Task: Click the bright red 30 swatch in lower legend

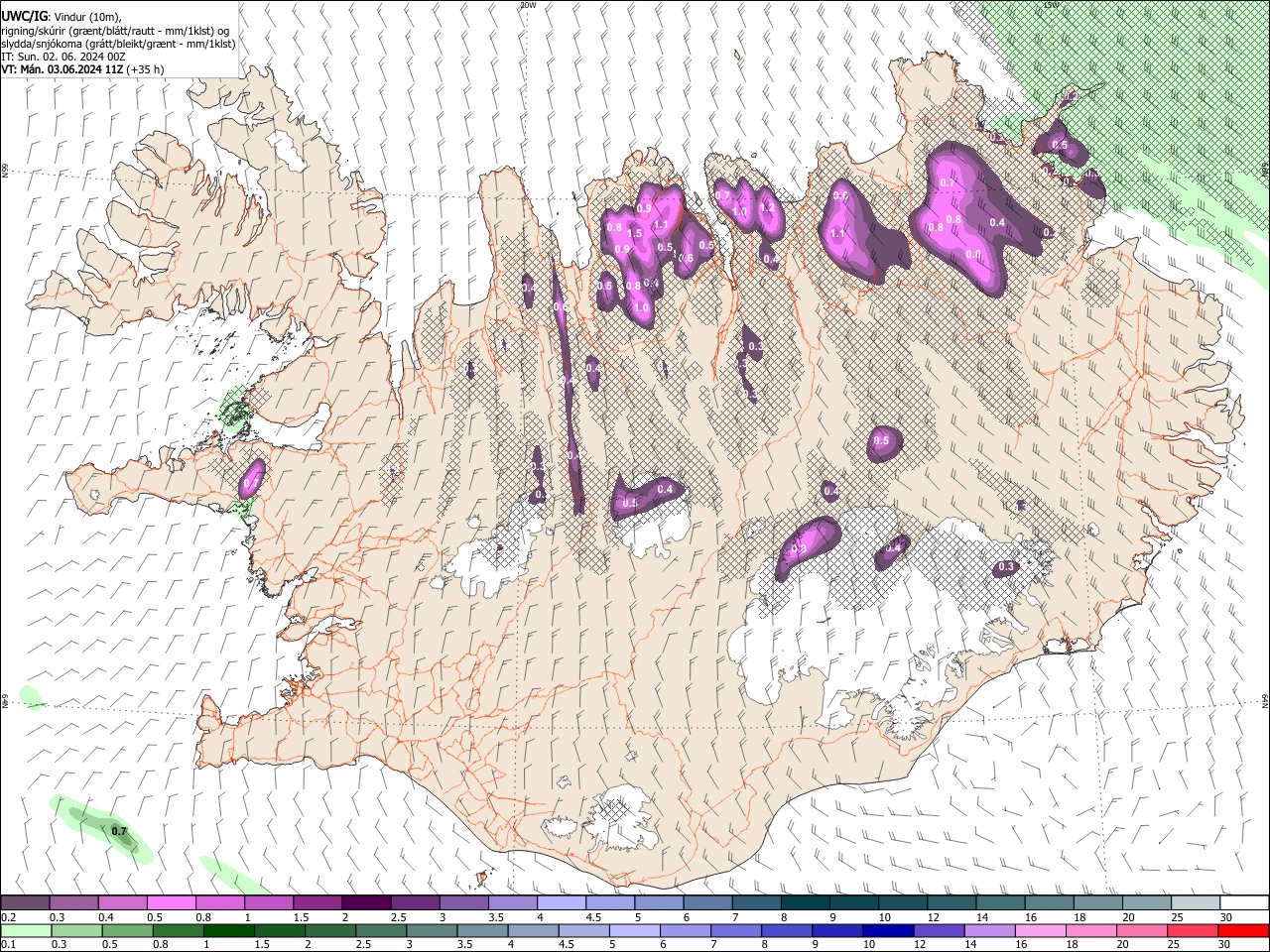Action: 1243,930
